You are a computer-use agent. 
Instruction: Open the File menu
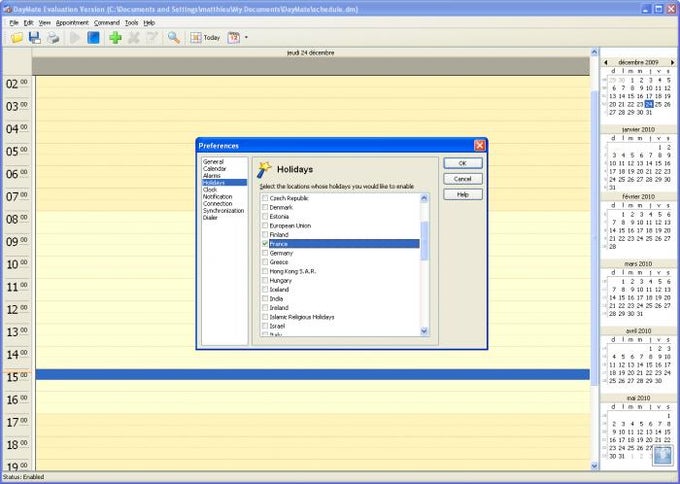point(14,23)
